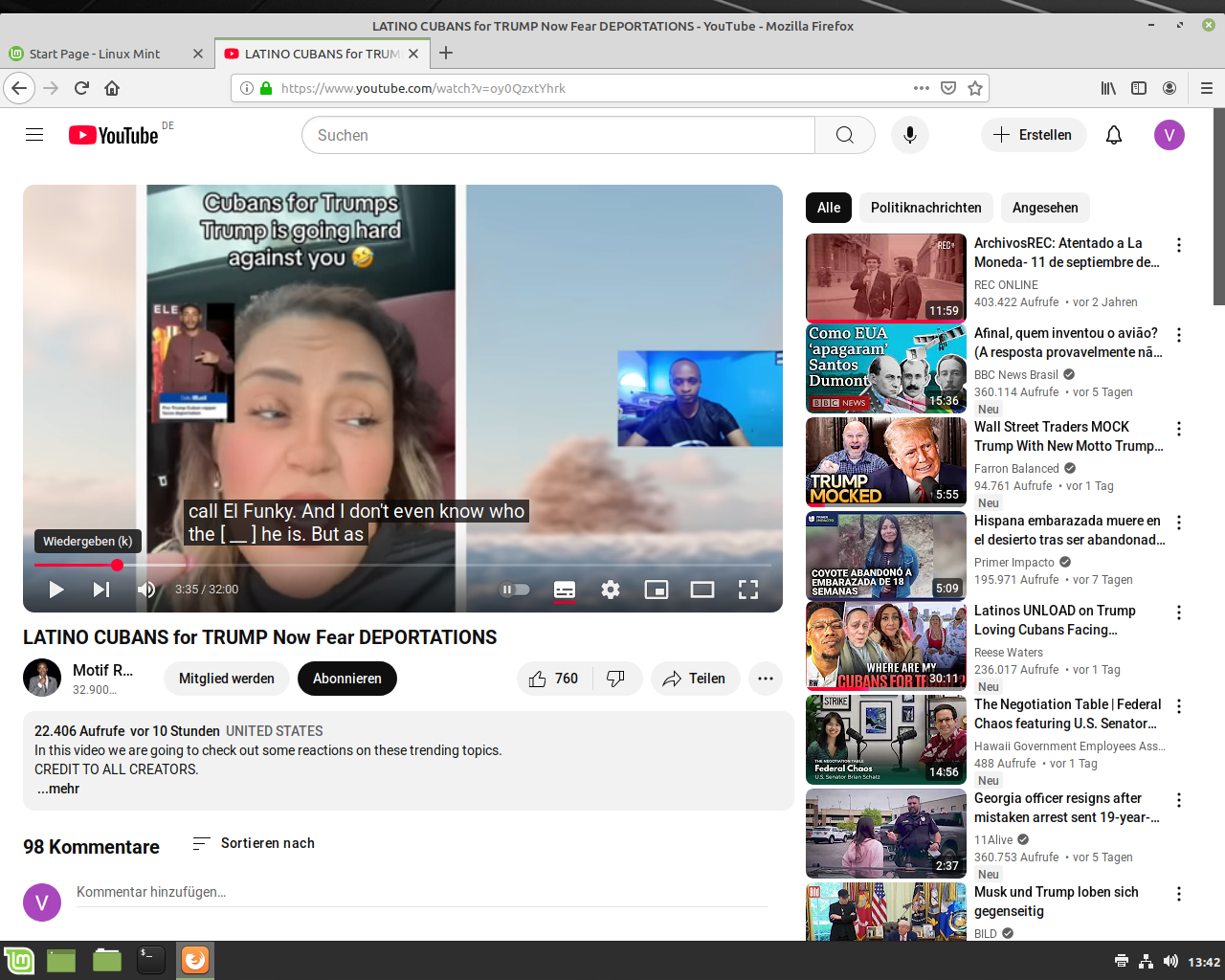
Task: Open the Firefox application menu
Action: point(1207,88)
